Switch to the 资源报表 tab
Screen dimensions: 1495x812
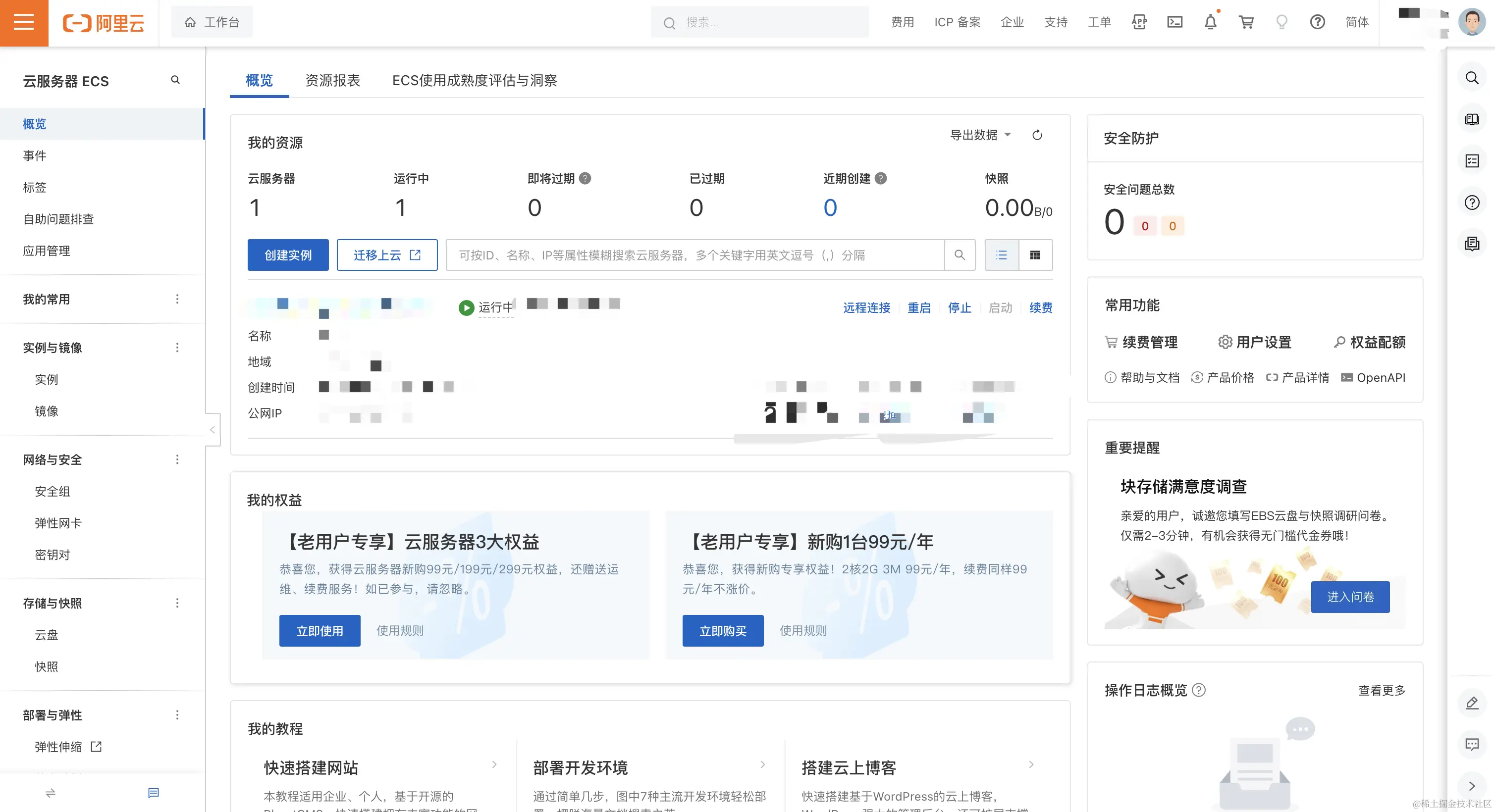[x=332, y=80]
